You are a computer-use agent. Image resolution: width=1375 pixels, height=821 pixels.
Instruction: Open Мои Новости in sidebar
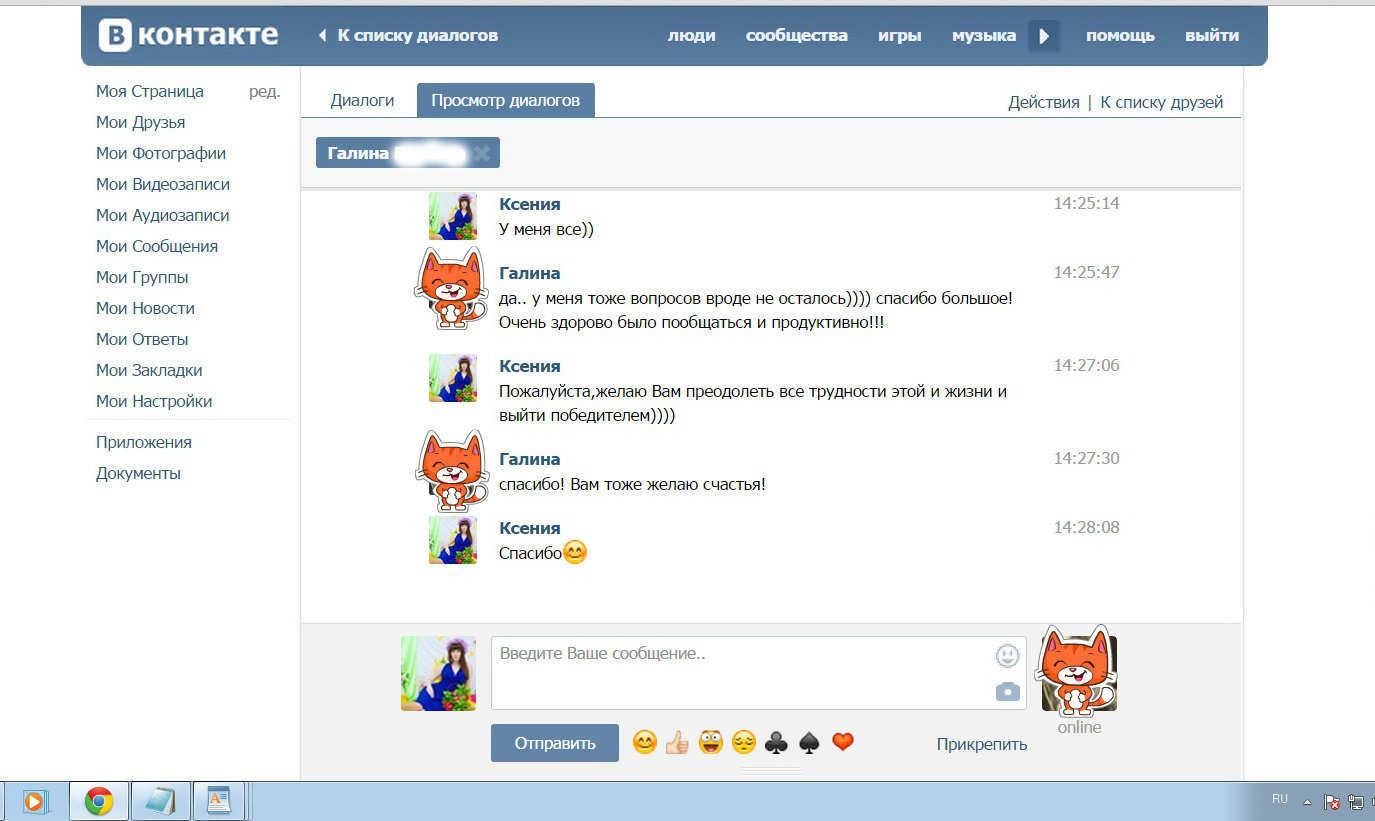(x=146, y=308)
